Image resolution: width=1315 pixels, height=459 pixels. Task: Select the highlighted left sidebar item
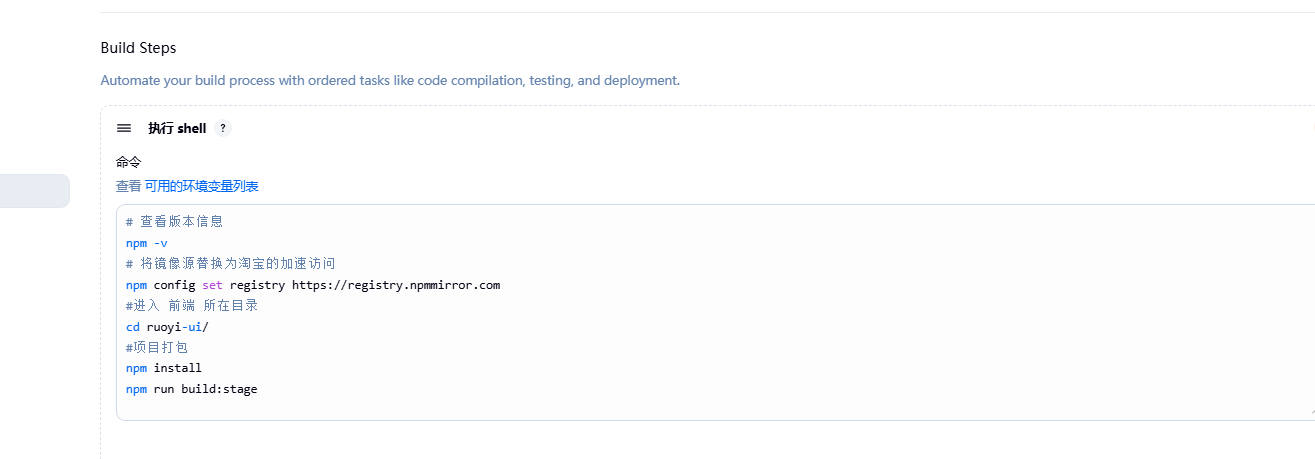34,191
